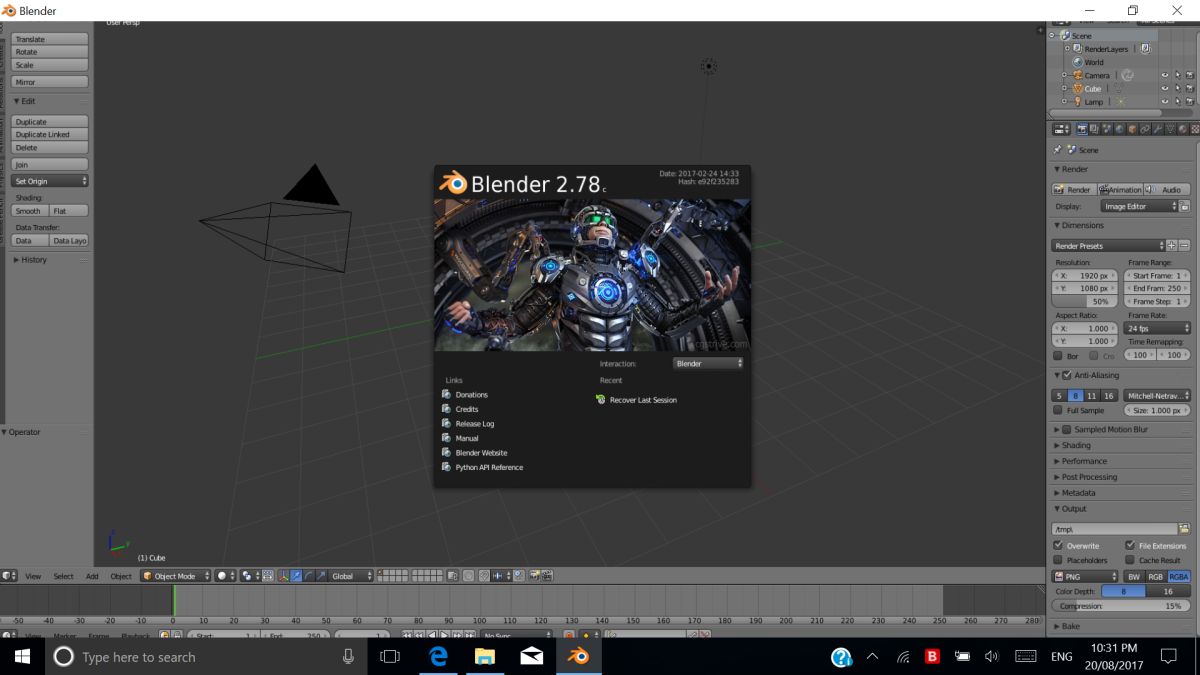Viewport: 1200px width, 675px height.
Task: Open the Material properties tab icon
Action: click(1182, 129)
